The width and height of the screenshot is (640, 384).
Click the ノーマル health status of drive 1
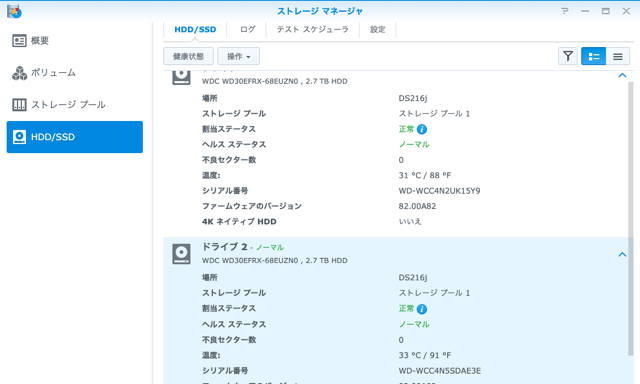point(414,144)
